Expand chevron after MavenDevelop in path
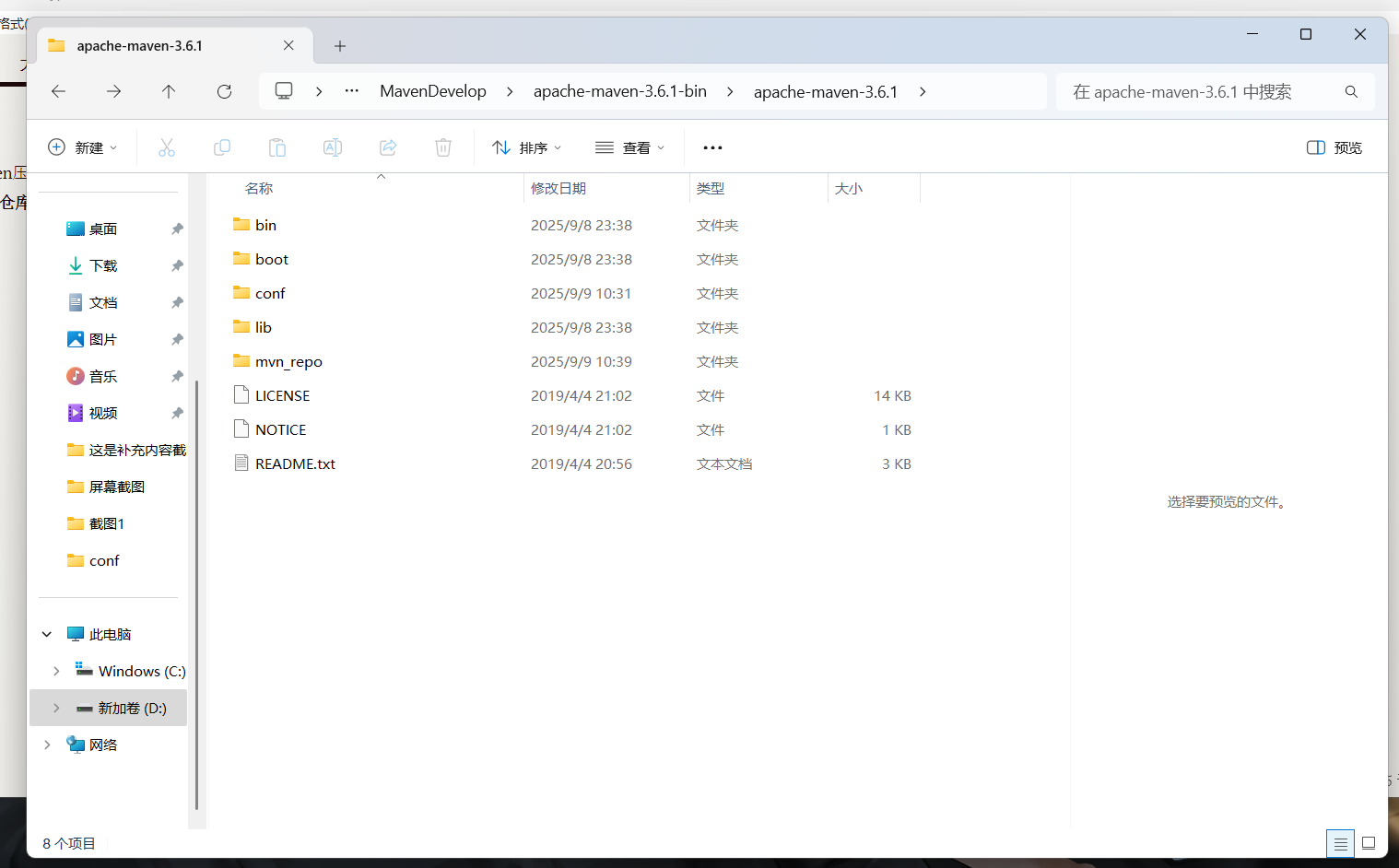This screenshot has height=868, width=1399. coord(510,91)
